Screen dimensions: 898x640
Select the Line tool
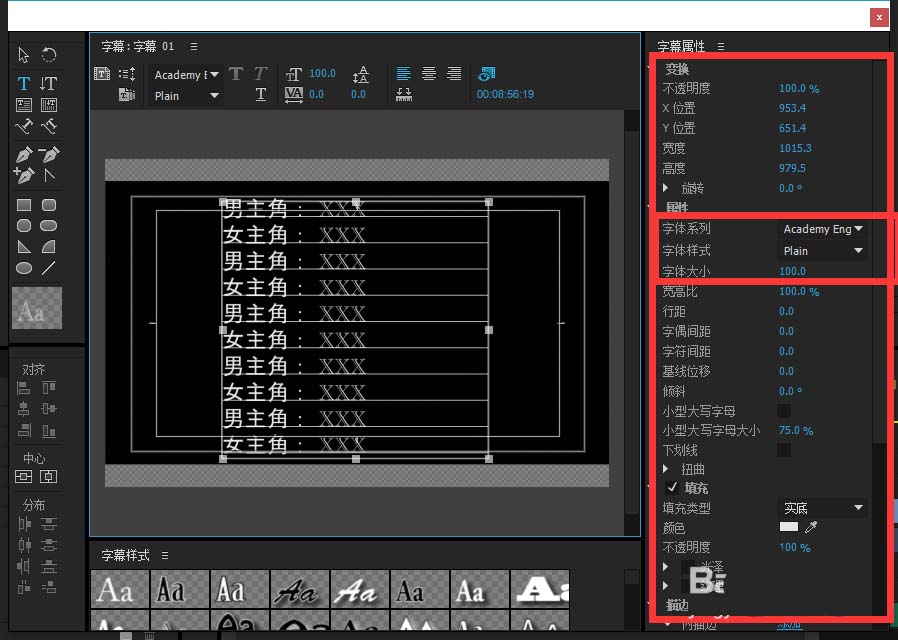(49, 267)
